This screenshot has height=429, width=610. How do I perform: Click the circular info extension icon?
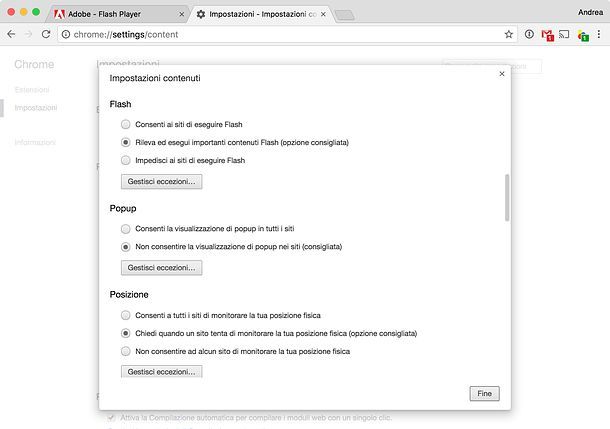[529, 34]
